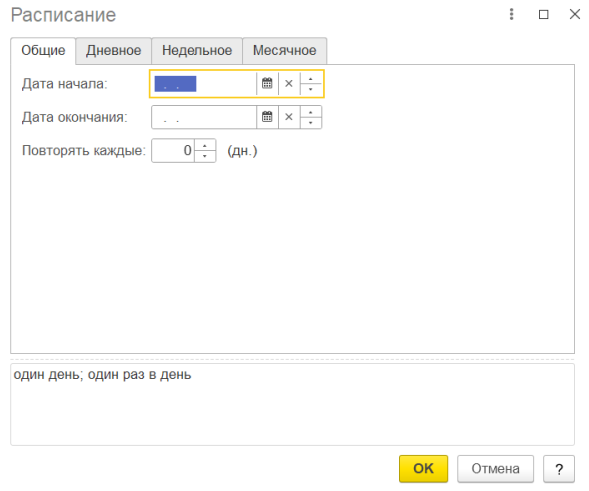Viewport: 589px width, 491px height.
Task: Increase the Дата окончания value with up arrow
Action: (311, 112)
